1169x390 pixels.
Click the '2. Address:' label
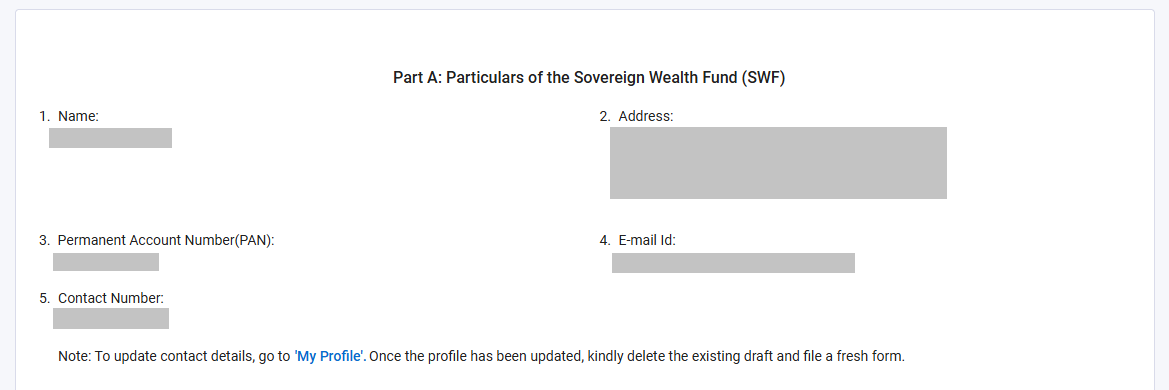(637, 116)
